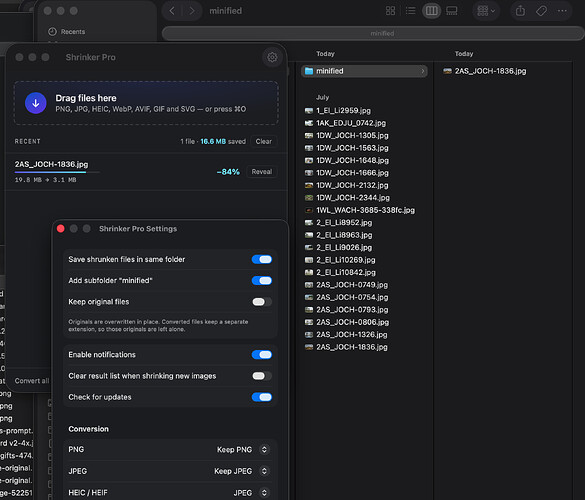
Task: Toggle Add subfolder "minified" switch
Action: (x=262, y=281)
